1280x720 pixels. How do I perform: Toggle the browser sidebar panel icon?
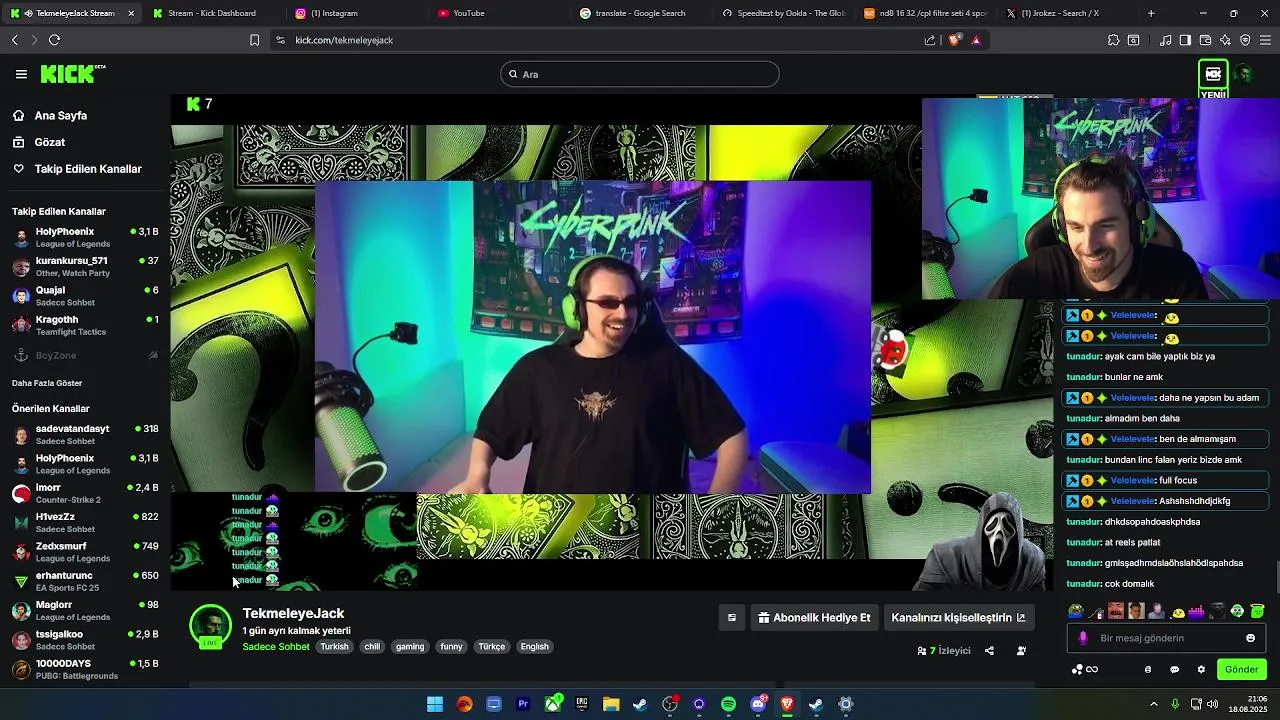click(1185, 40)
